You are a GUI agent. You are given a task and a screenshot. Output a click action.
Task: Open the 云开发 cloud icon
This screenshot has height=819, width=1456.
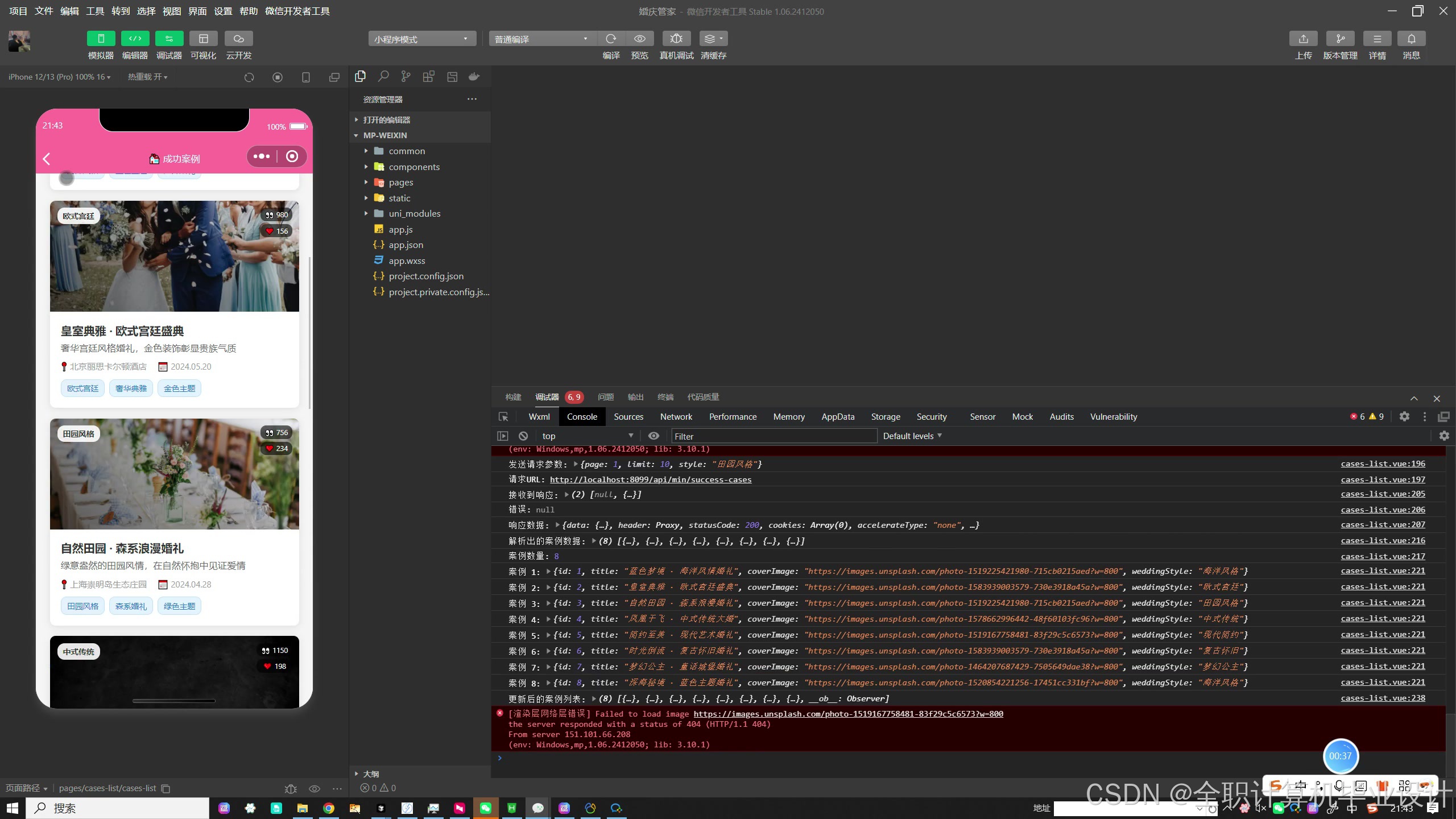(x=238, y=39)
